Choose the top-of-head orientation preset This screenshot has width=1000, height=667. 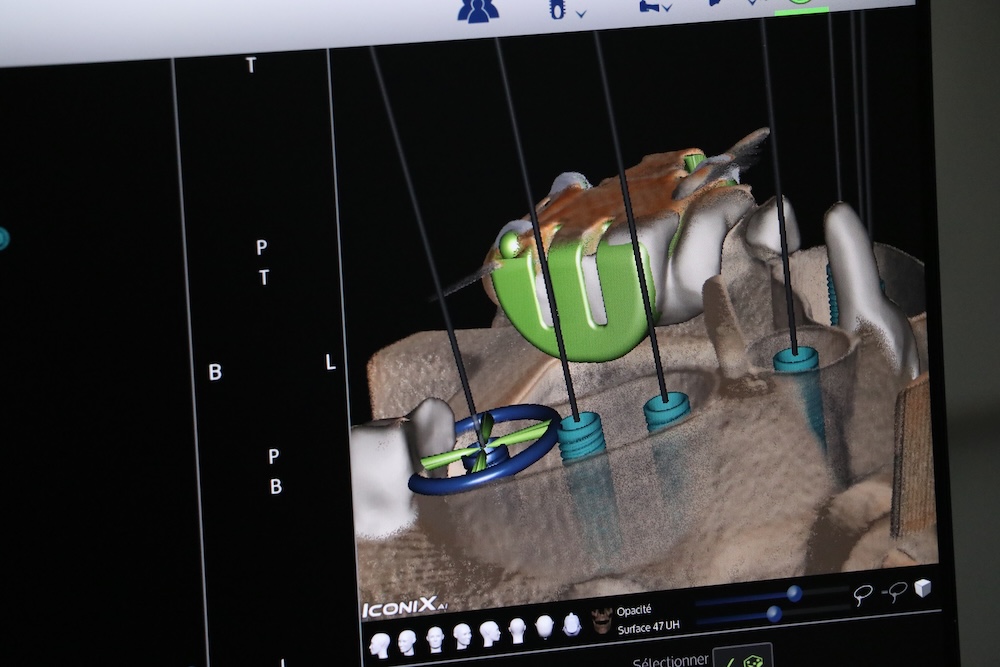pyautogui.click(x=571, y=625)
